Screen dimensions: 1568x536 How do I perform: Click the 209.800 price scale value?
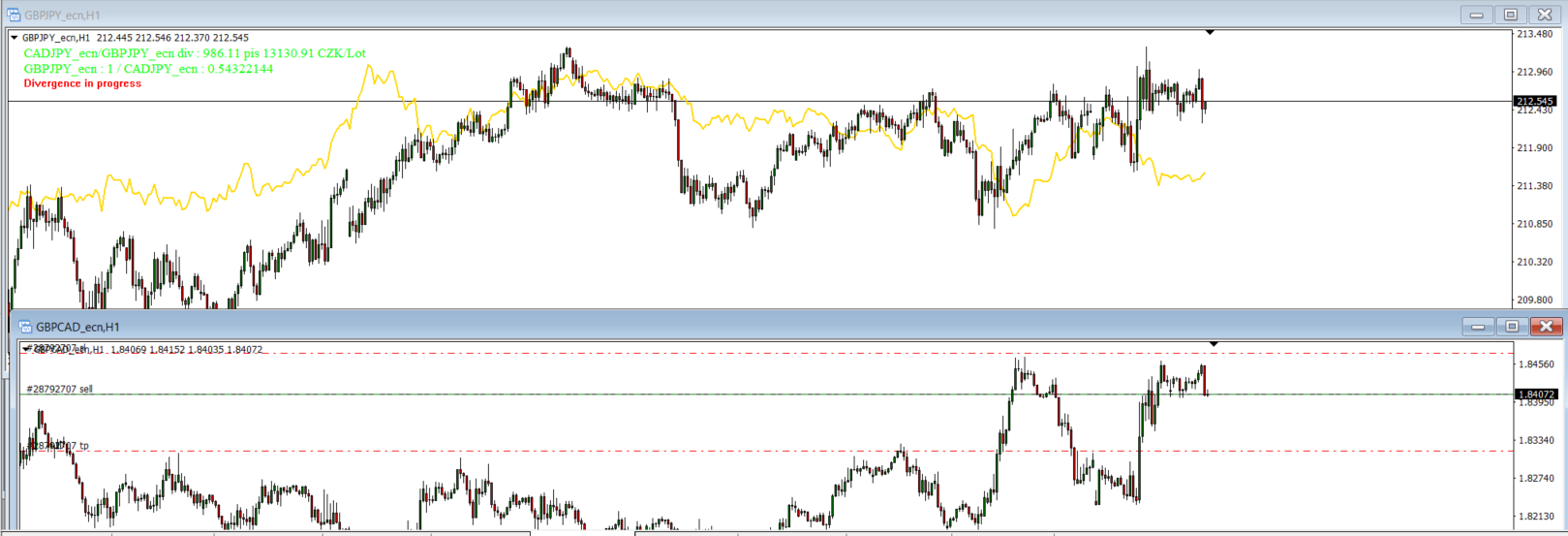[x=1535, y=300]
